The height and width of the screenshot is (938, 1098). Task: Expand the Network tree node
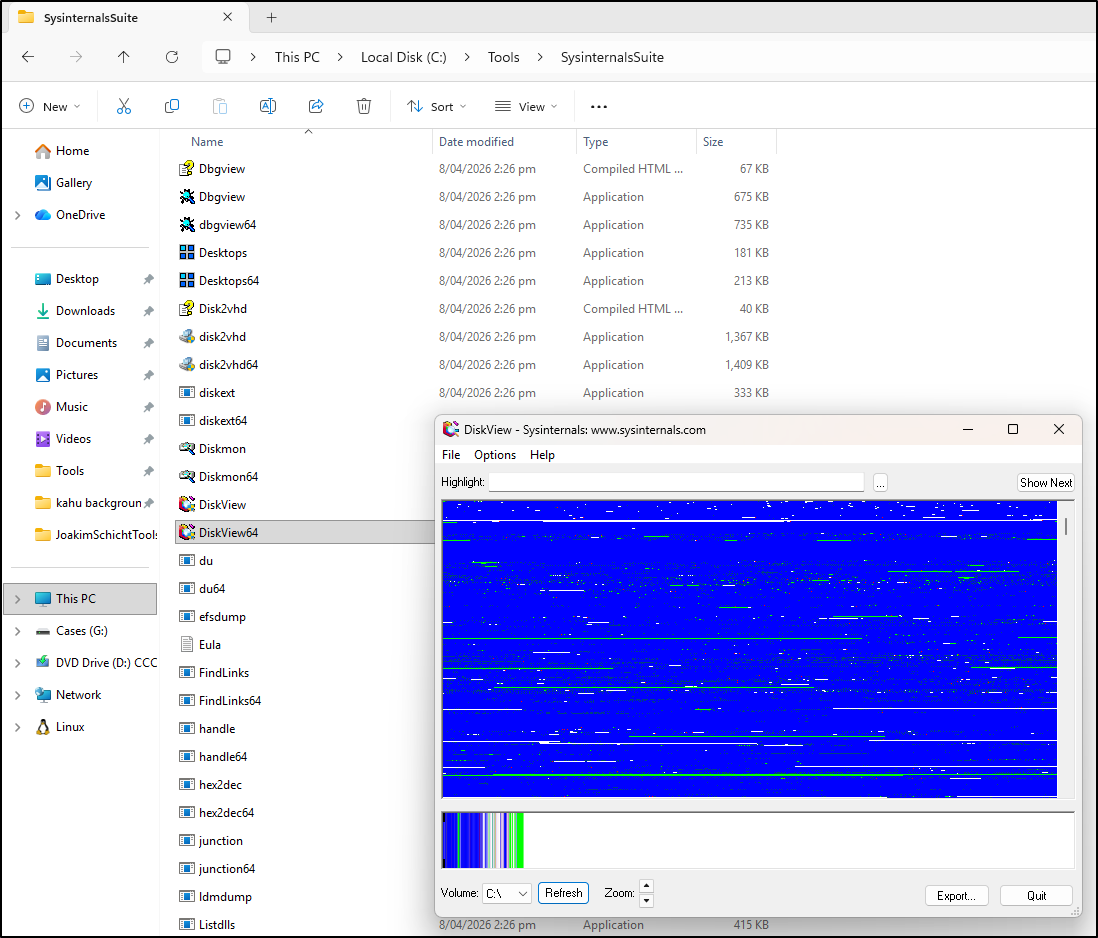(18, 695)
